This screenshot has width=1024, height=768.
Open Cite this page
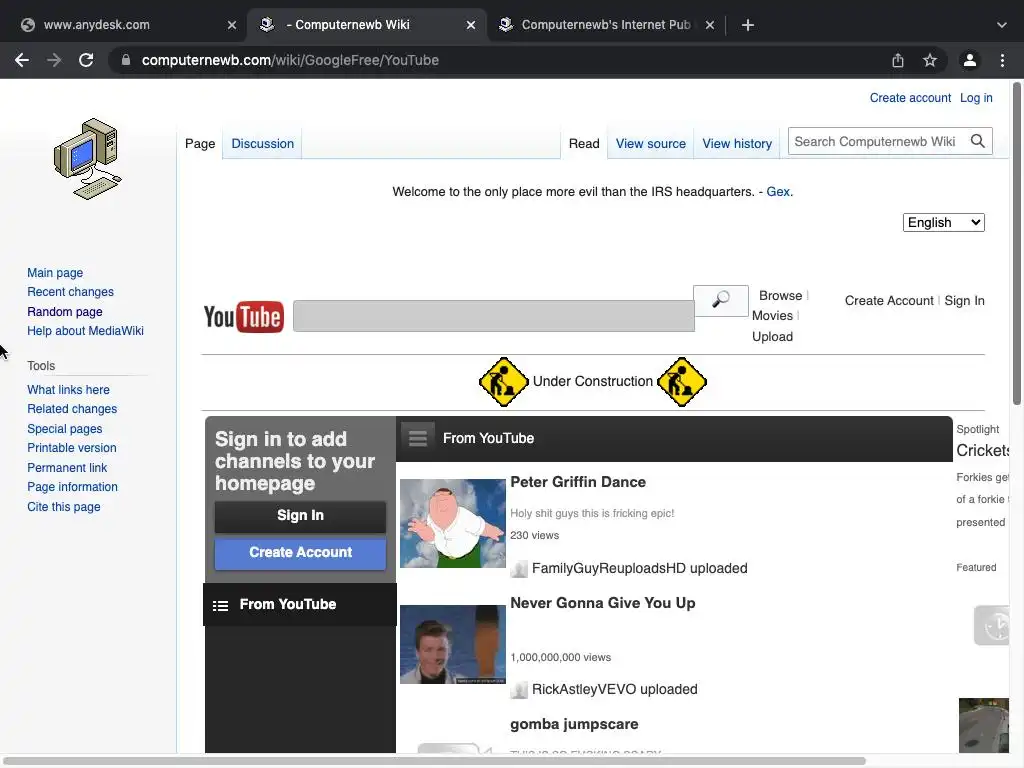click(x=64, y=507)
